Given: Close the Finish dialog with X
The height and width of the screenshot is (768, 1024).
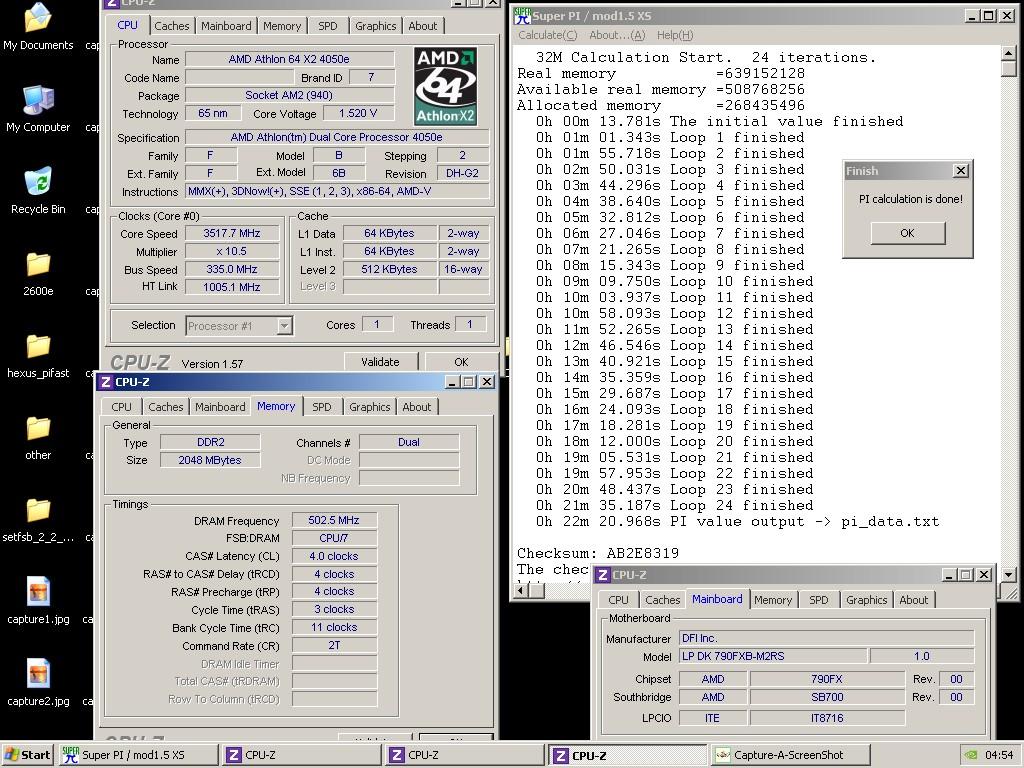Looking at the screenshot, I should 961,171.
